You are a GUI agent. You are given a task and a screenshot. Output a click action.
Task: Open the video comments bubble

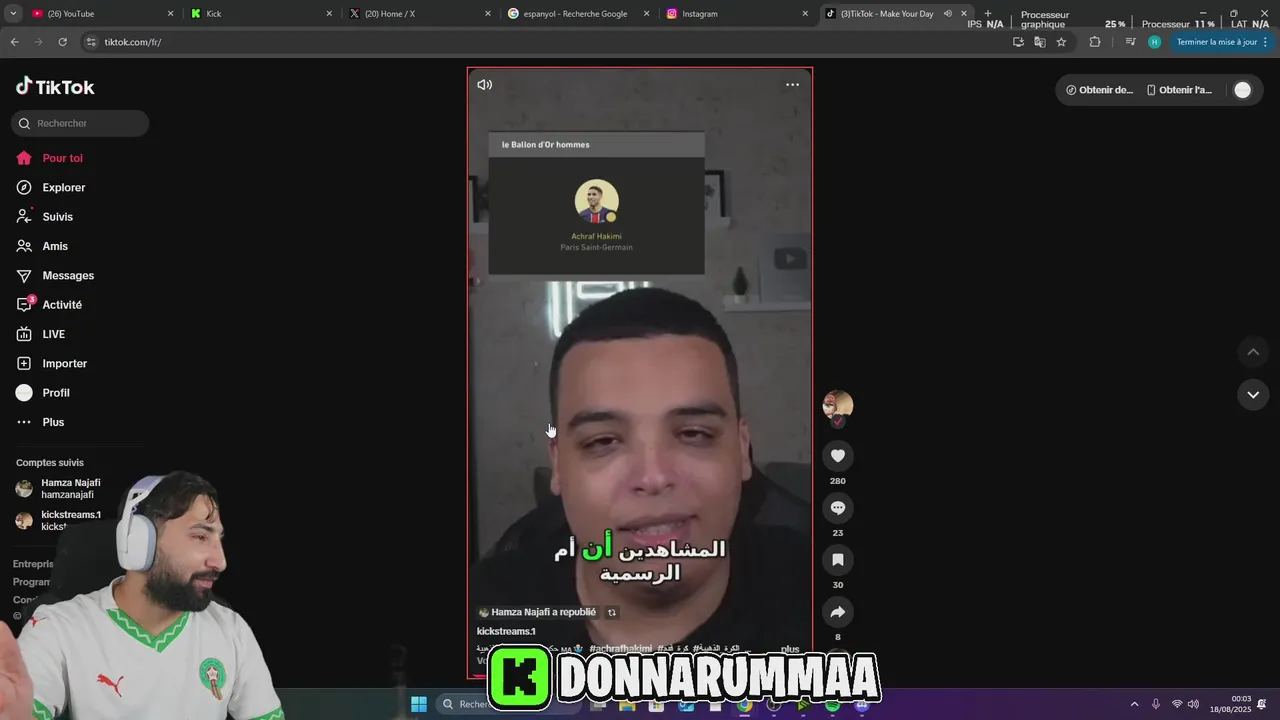(x=838, y=508)
